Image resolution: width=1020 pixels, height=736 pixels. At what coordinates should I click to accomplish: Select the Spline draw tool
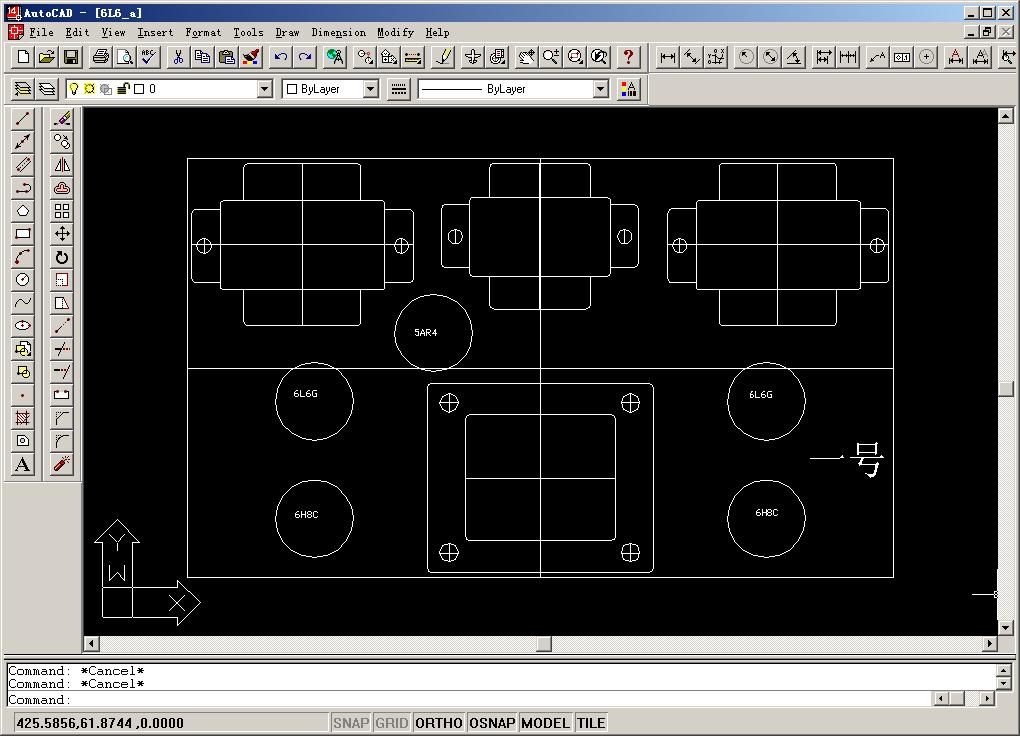(23, 303)
